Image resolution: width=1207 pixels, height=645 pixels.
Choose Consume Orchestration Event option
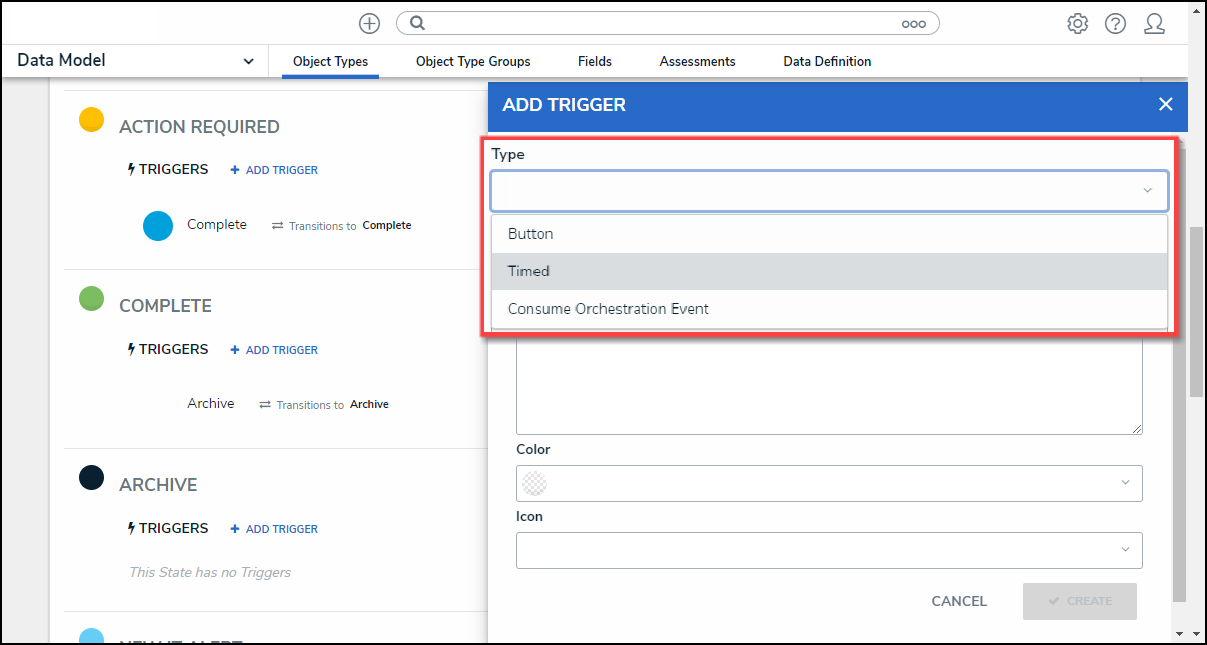(x=828, y=309)
